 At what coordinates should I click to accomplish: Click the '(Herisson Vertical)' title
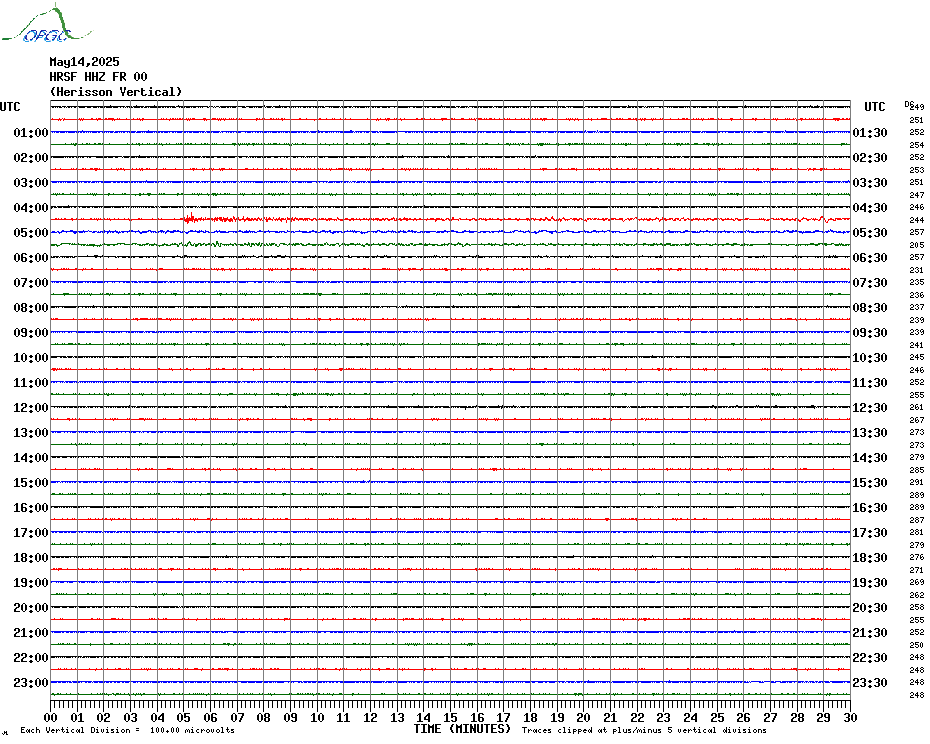coord(116,92)
